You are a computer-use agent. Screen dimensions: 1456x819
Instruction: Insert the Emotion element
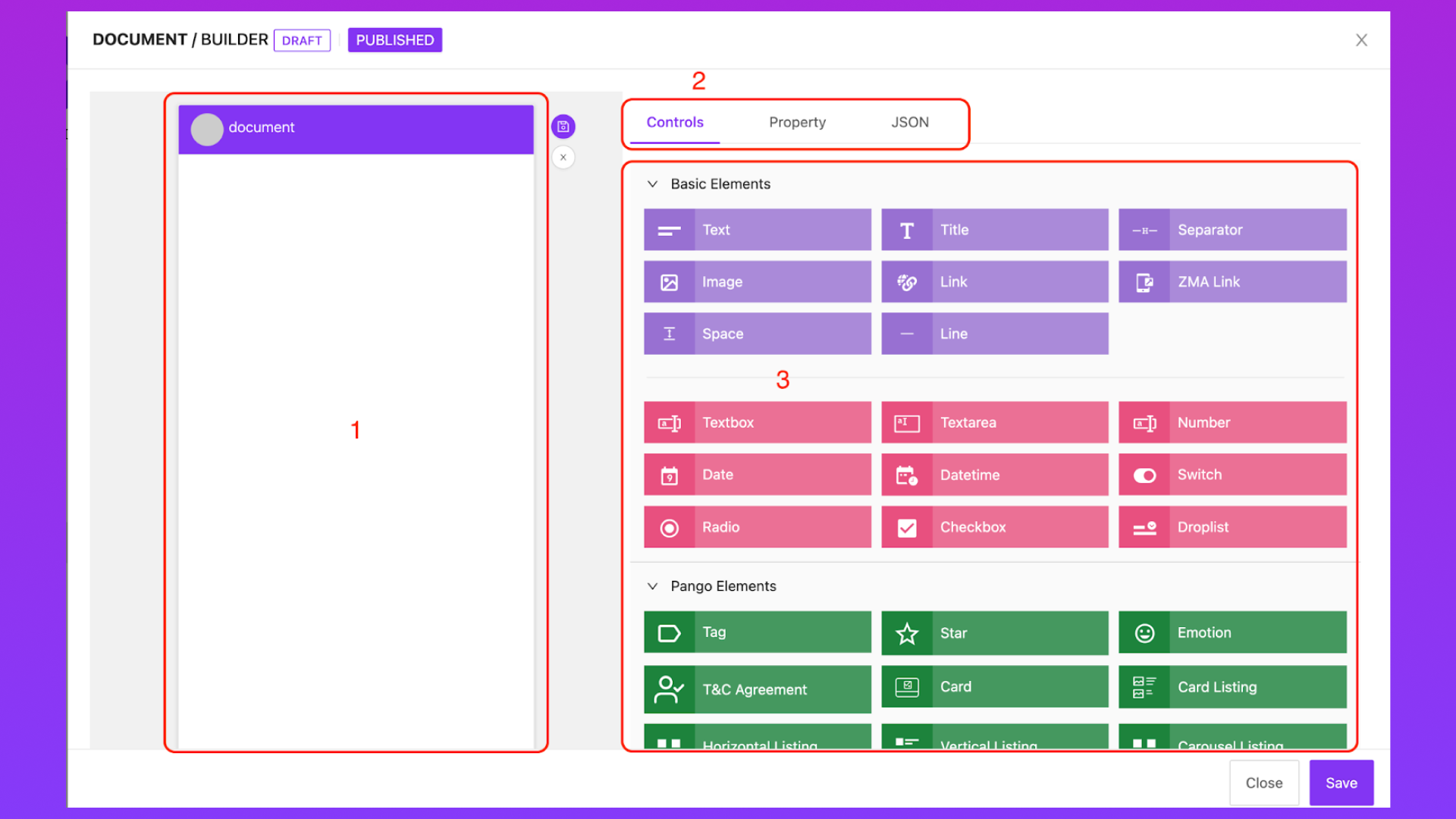click(x=1232, y=632)
